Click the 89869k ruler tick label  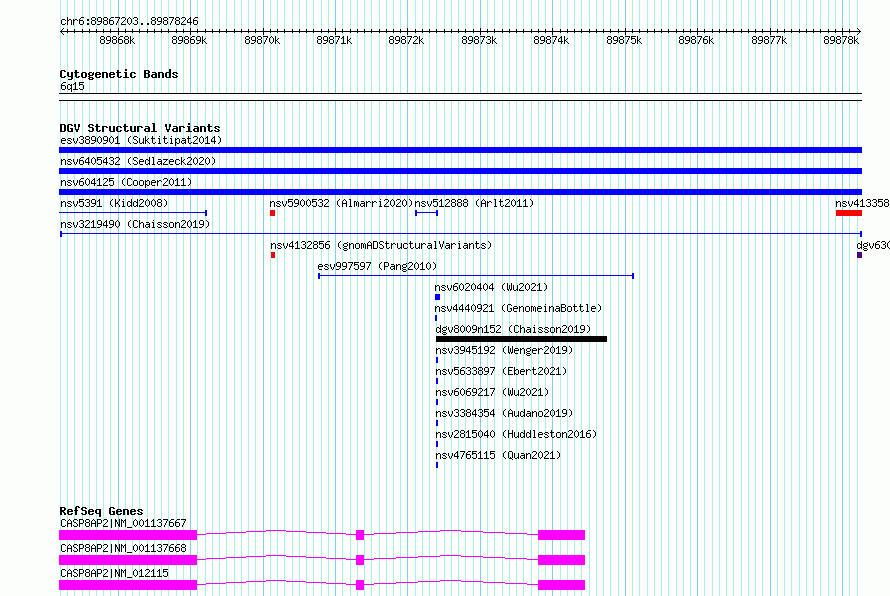[x=189, y=40]
